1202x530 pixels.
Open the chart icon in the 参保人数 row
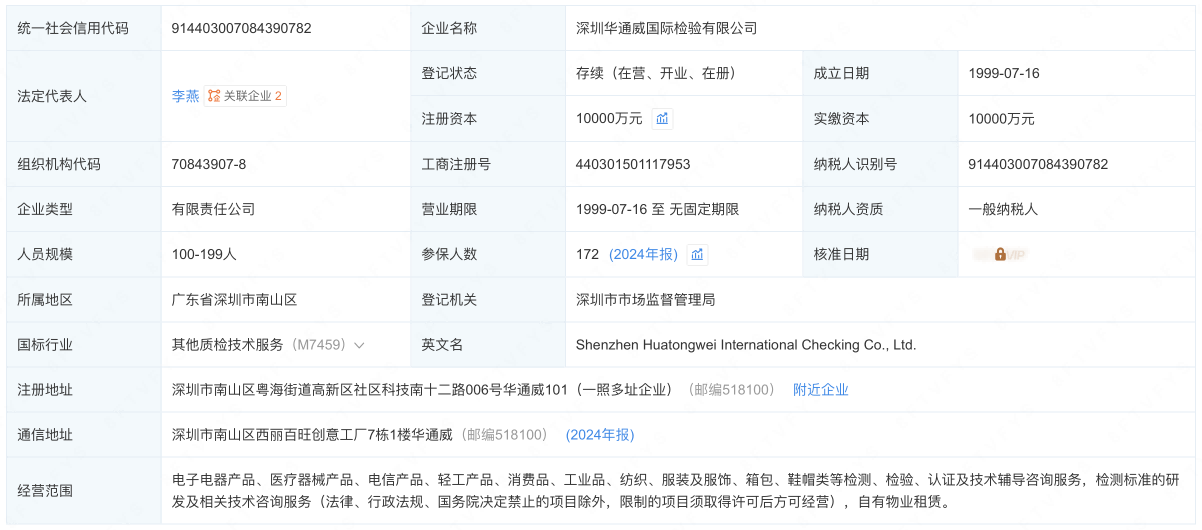pyautogui.click(x=698, y=255)
